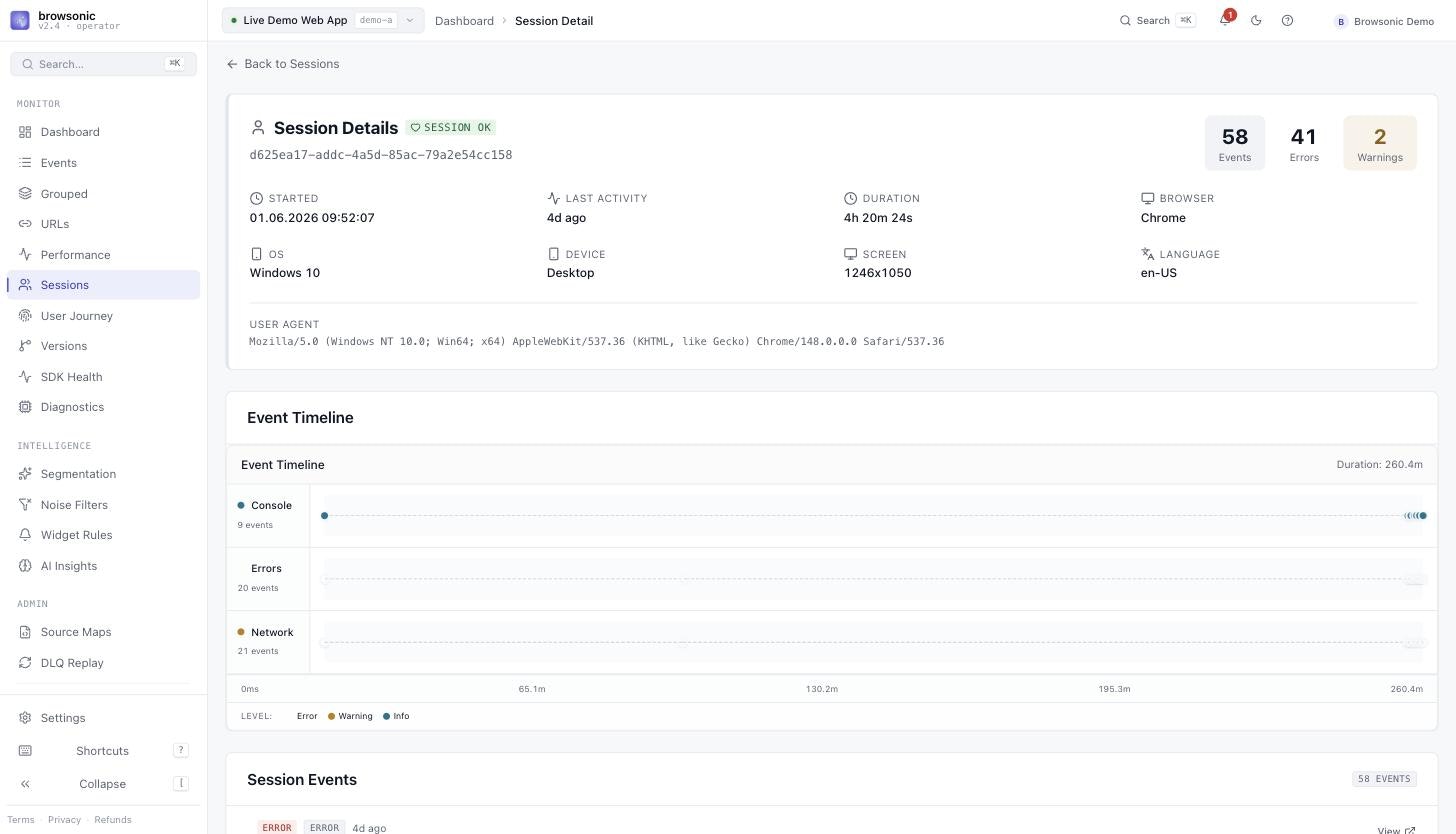Click the 41 Errors stat card

coord(1304,143)
